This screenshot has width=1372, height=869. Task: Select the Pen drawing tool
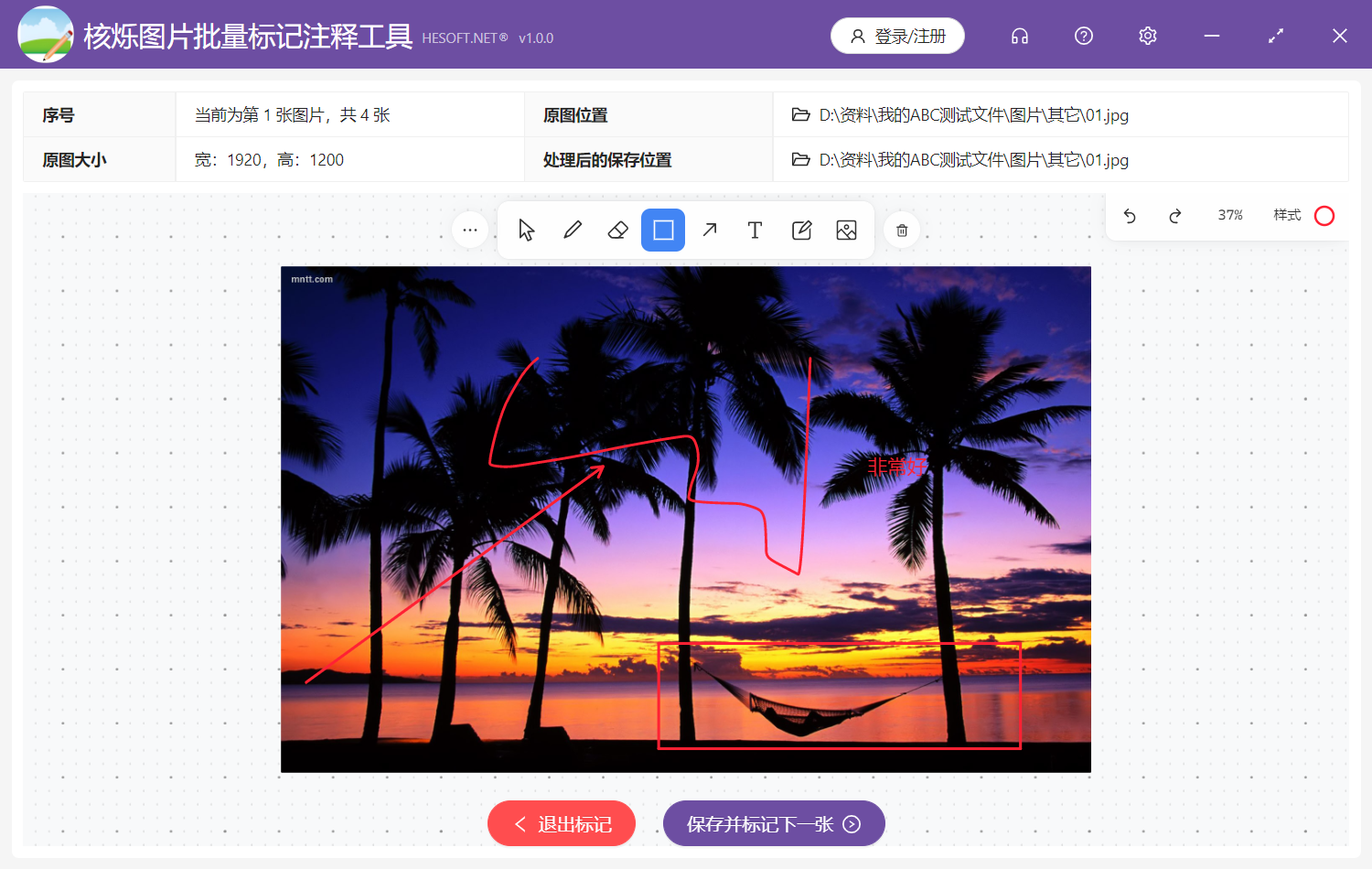[x=572, y=230]
